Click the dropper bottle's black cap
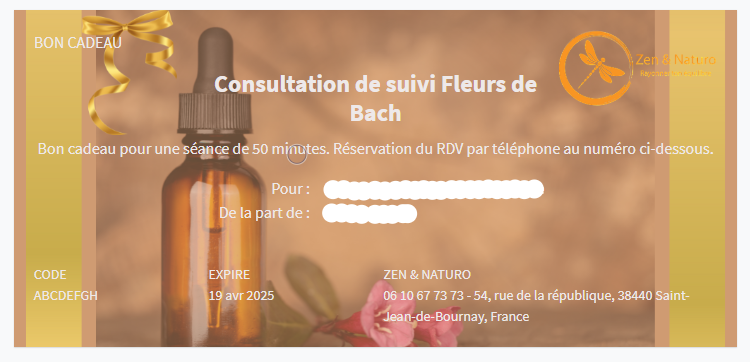 click(215, 80)
